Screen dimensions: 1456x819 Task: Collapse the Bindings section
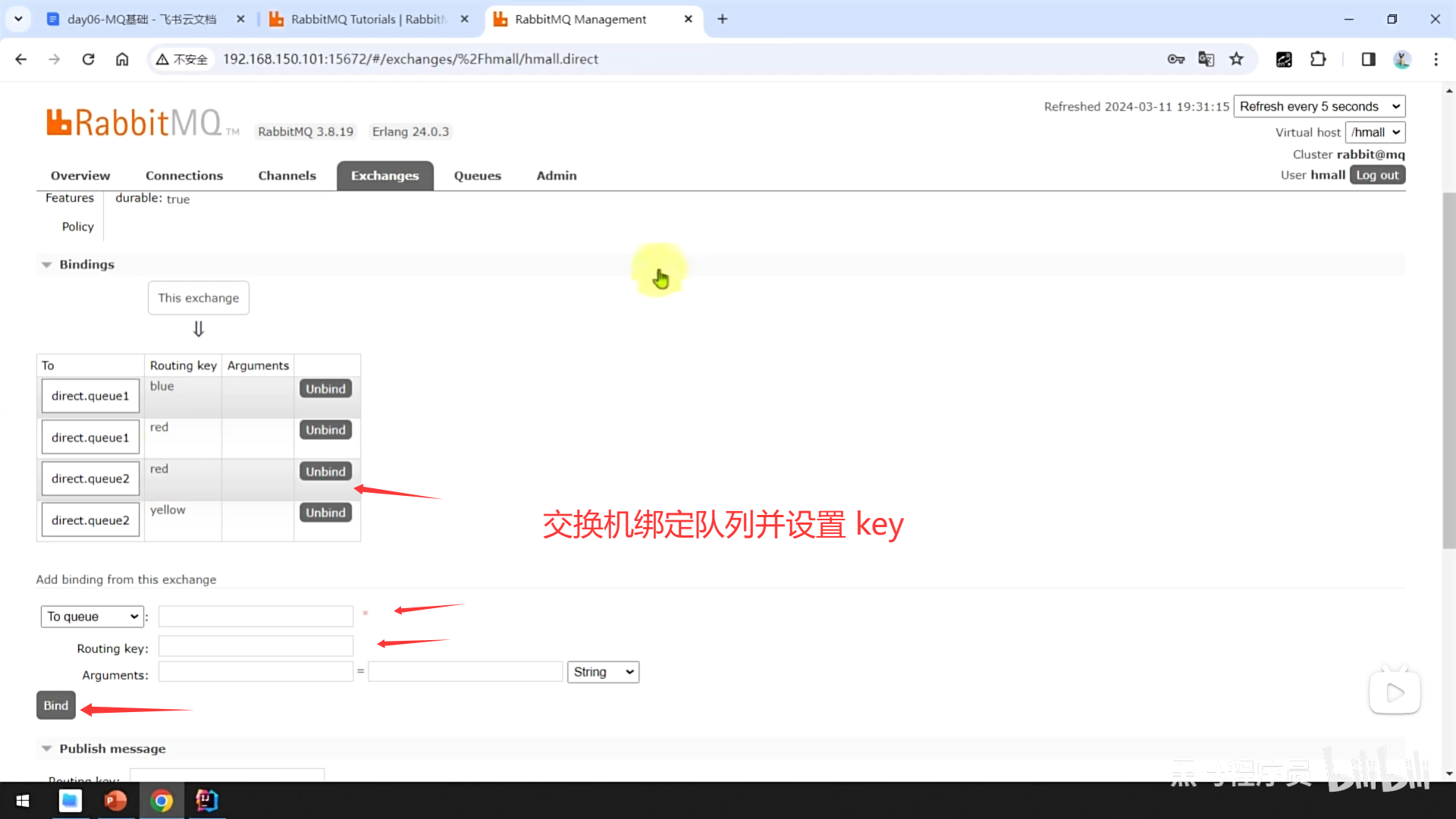tap(47, 265)
